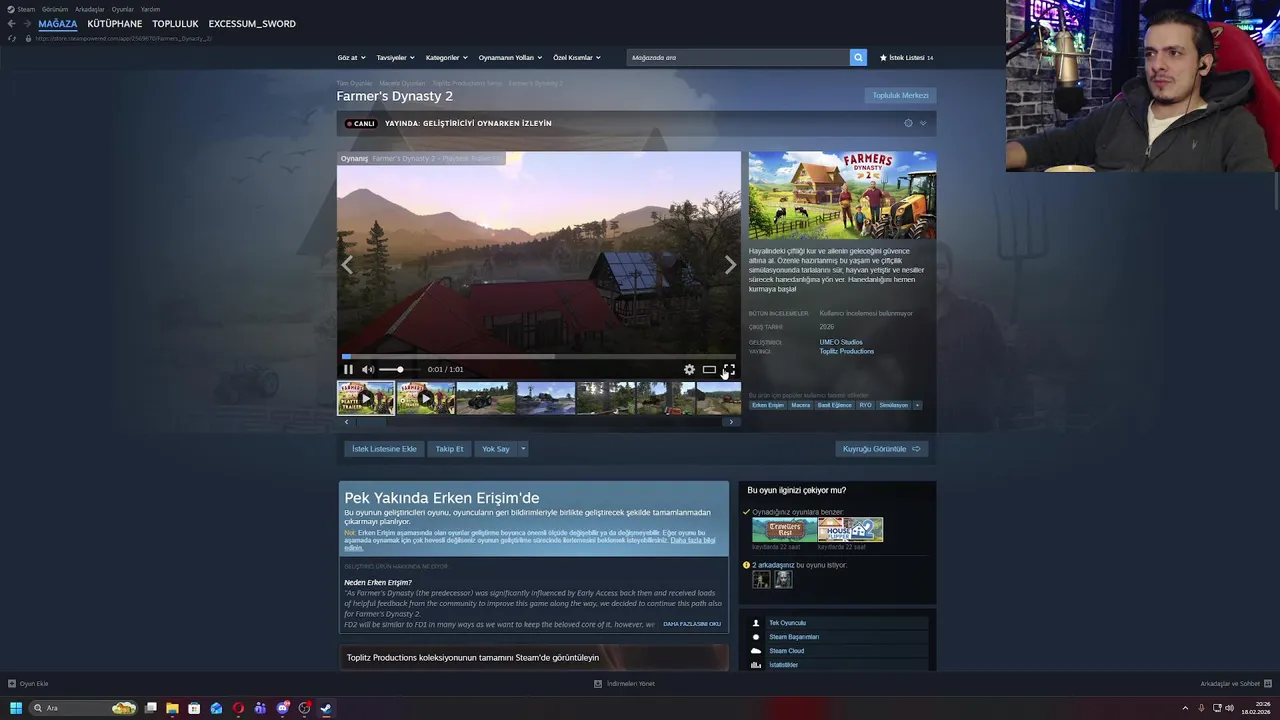This screenshot has width=1280, height=720.
Task: Nudge thumbnail strip right arrow
Action: tap(731, 422)
